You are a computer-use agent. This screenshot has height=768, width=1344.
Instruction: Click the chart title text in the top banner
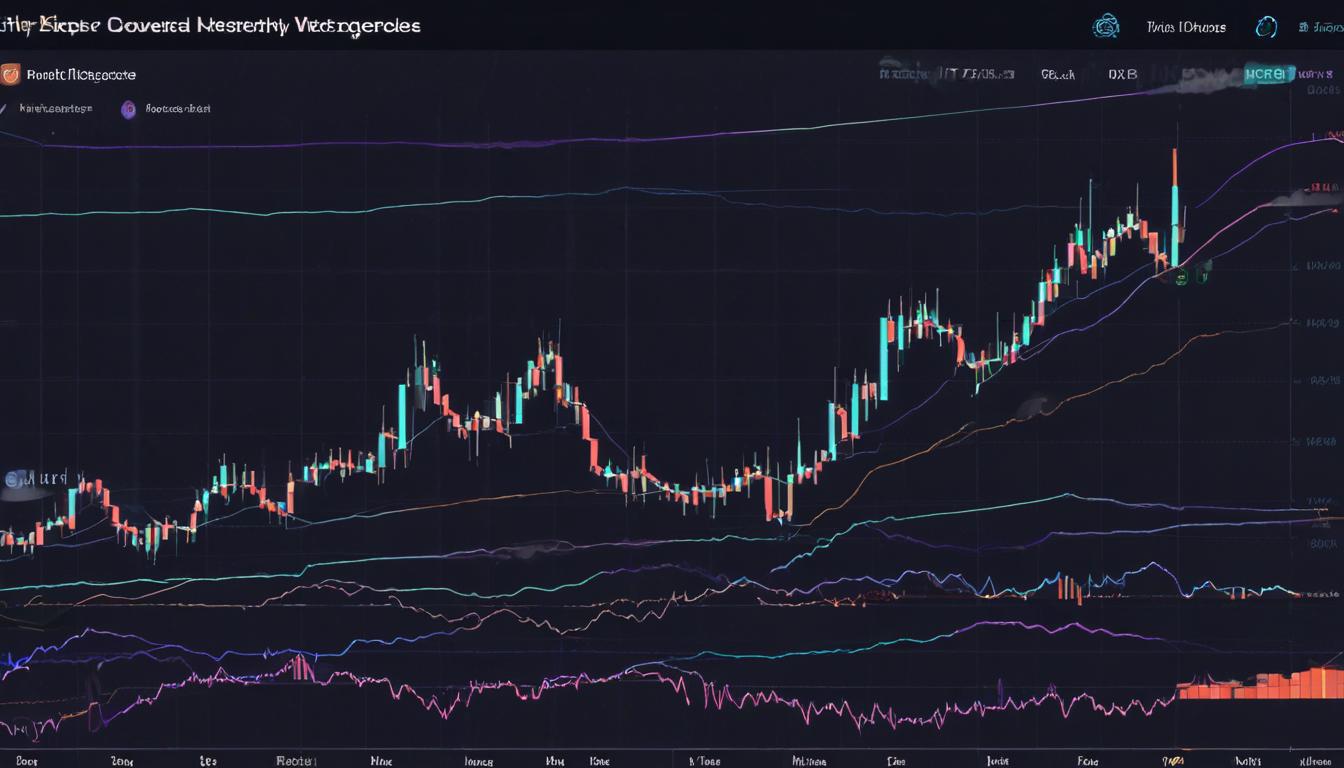click(210, 26)
